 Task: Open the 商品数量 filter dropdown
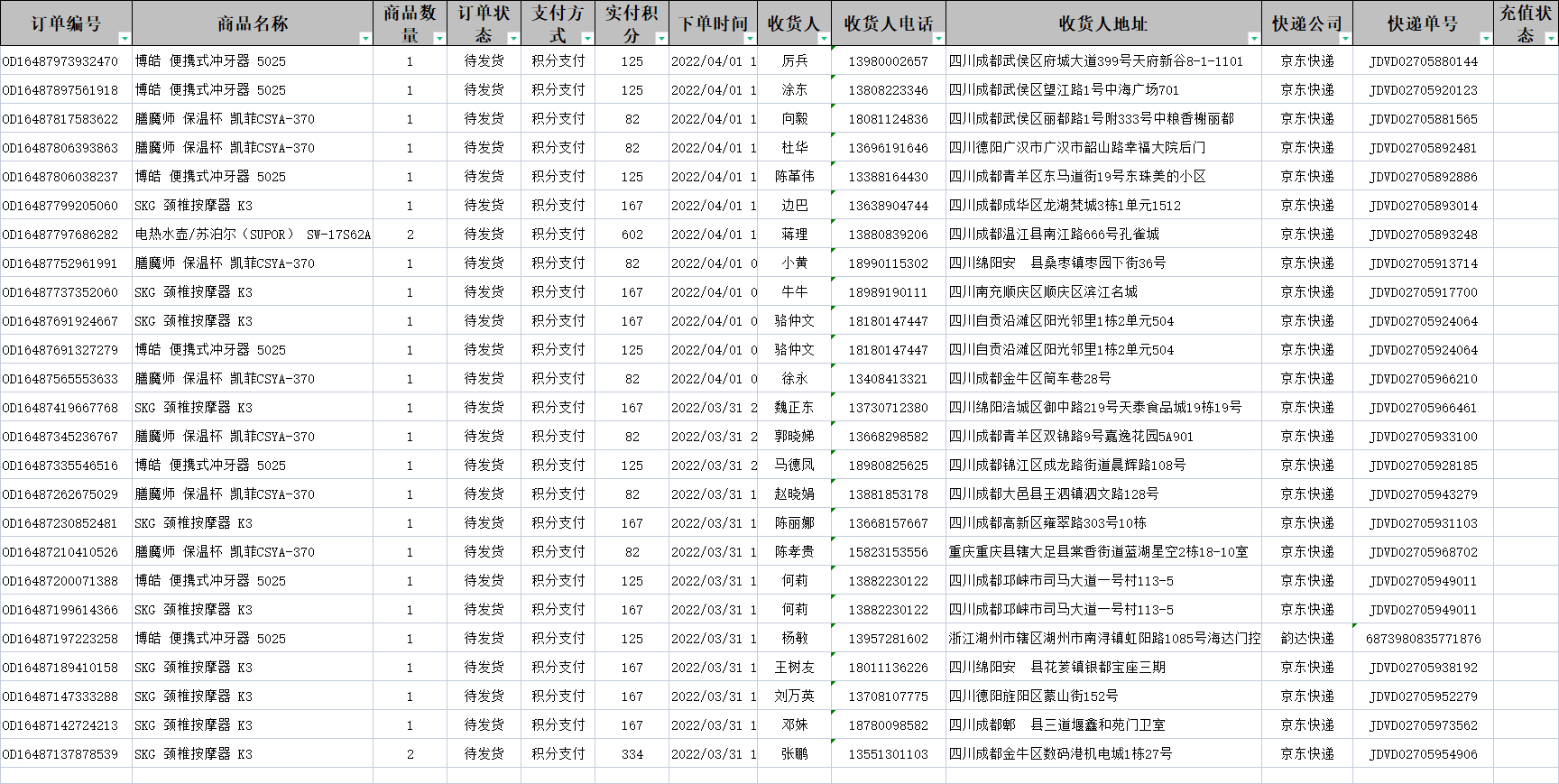[x=439, y=38]
